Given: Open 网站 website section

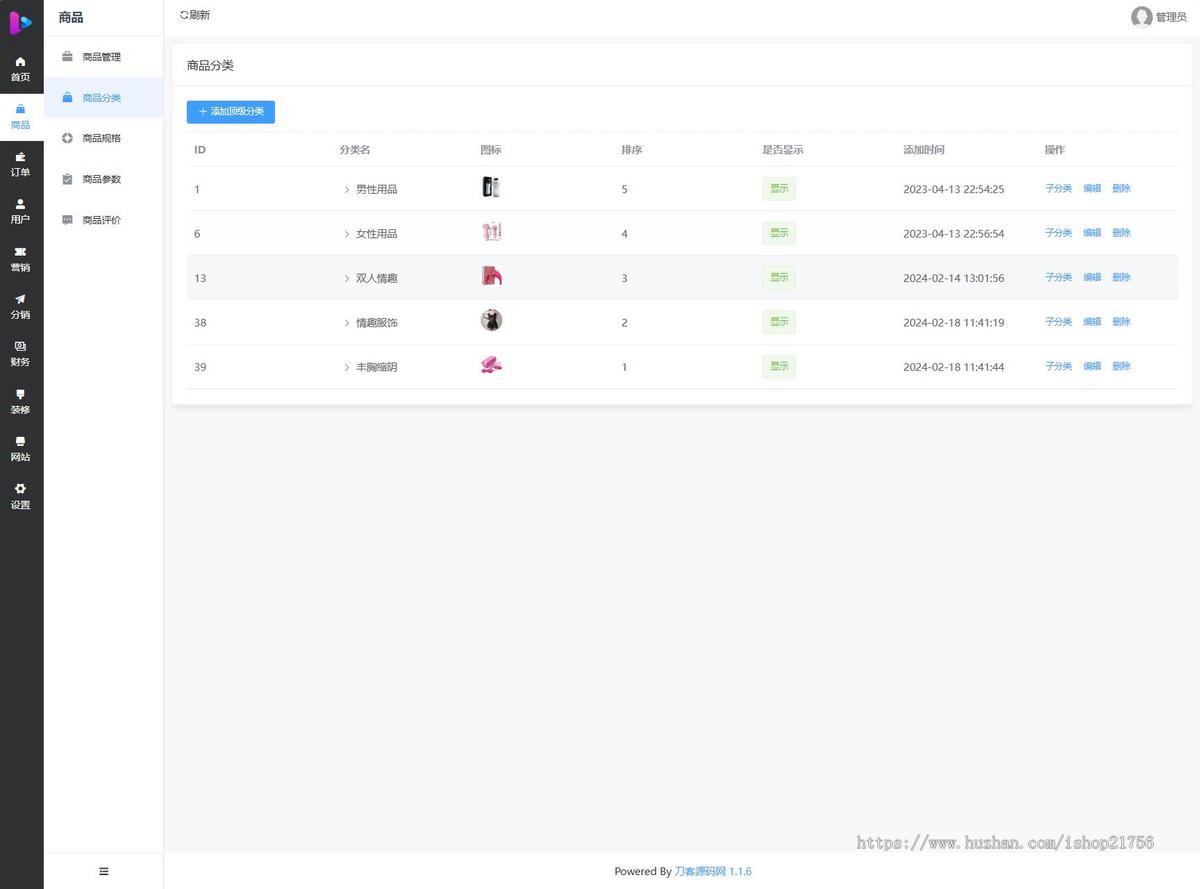Looking at the screenshot, I should 21,448.
